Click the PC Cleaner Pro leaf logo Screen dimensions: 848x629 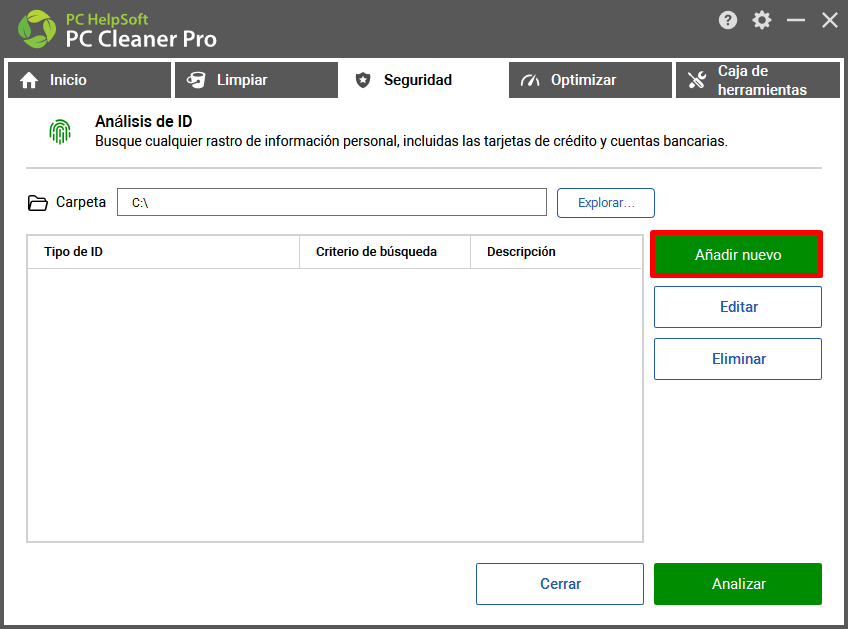[x=37, y=29]
